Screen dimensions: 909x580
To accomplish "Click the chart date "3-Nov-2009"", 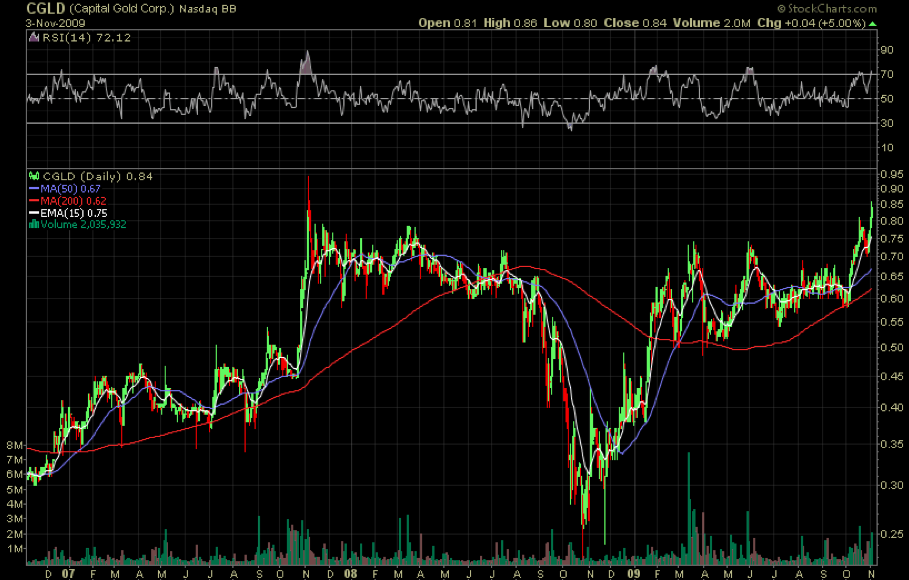I will tap(56, 23).
